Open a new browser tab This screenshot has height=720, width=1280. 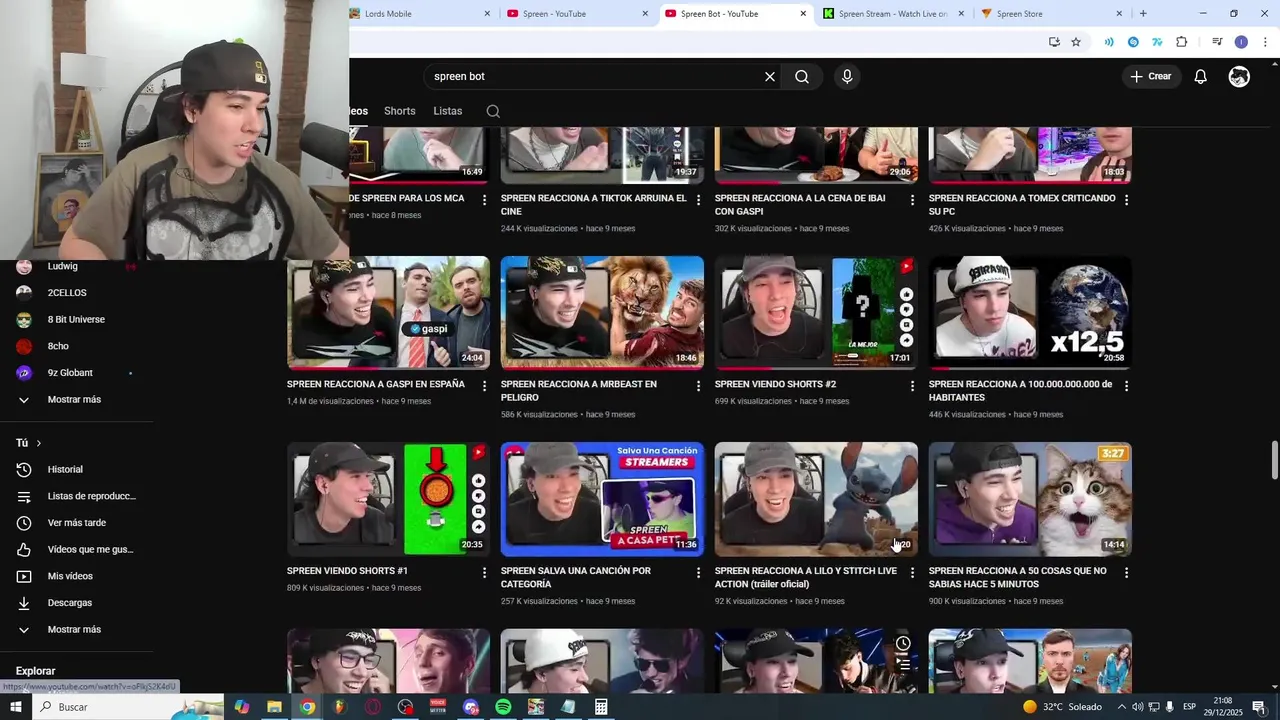pos(1143,14)
